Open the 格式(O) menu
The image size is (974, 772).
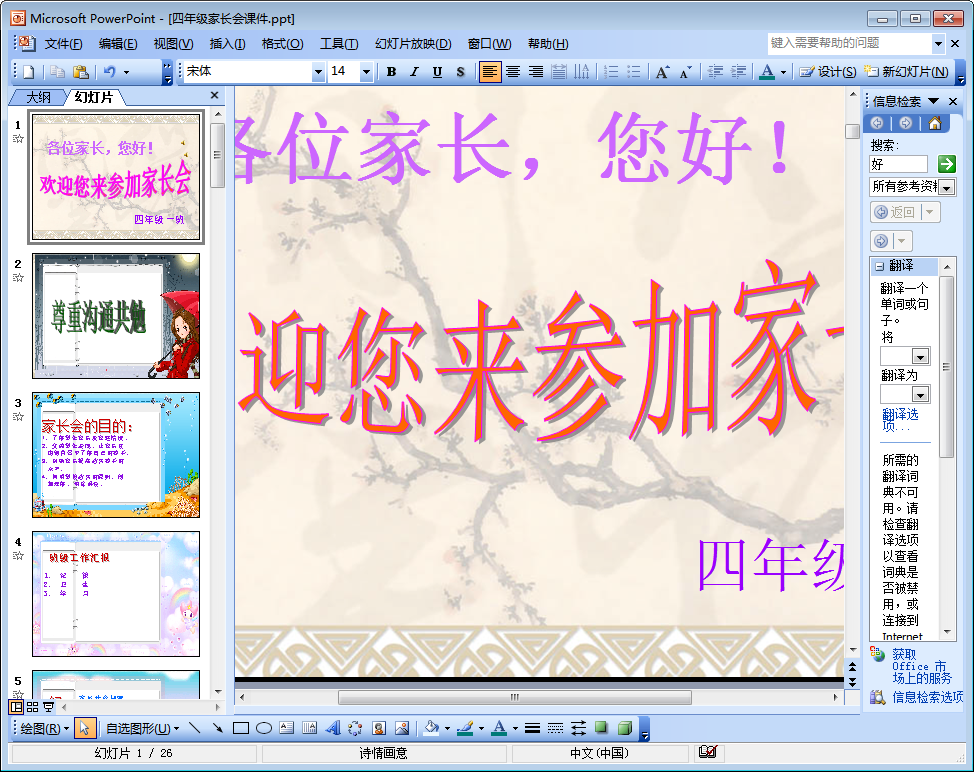click(282, 43)
